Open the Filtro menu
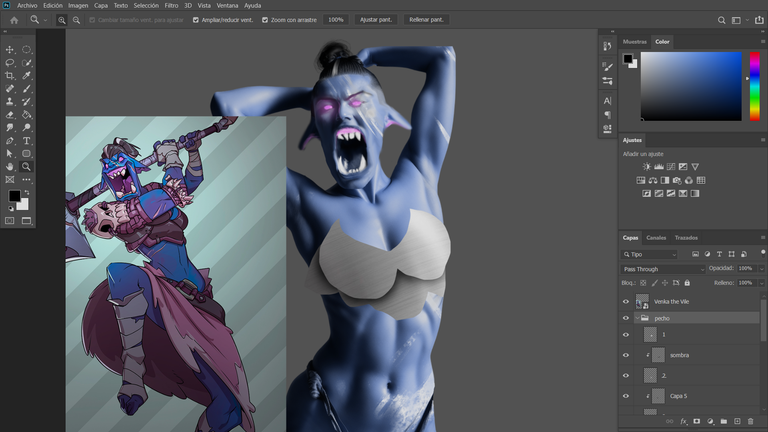Viewport: 768px width, 432px height. (171, 5)
